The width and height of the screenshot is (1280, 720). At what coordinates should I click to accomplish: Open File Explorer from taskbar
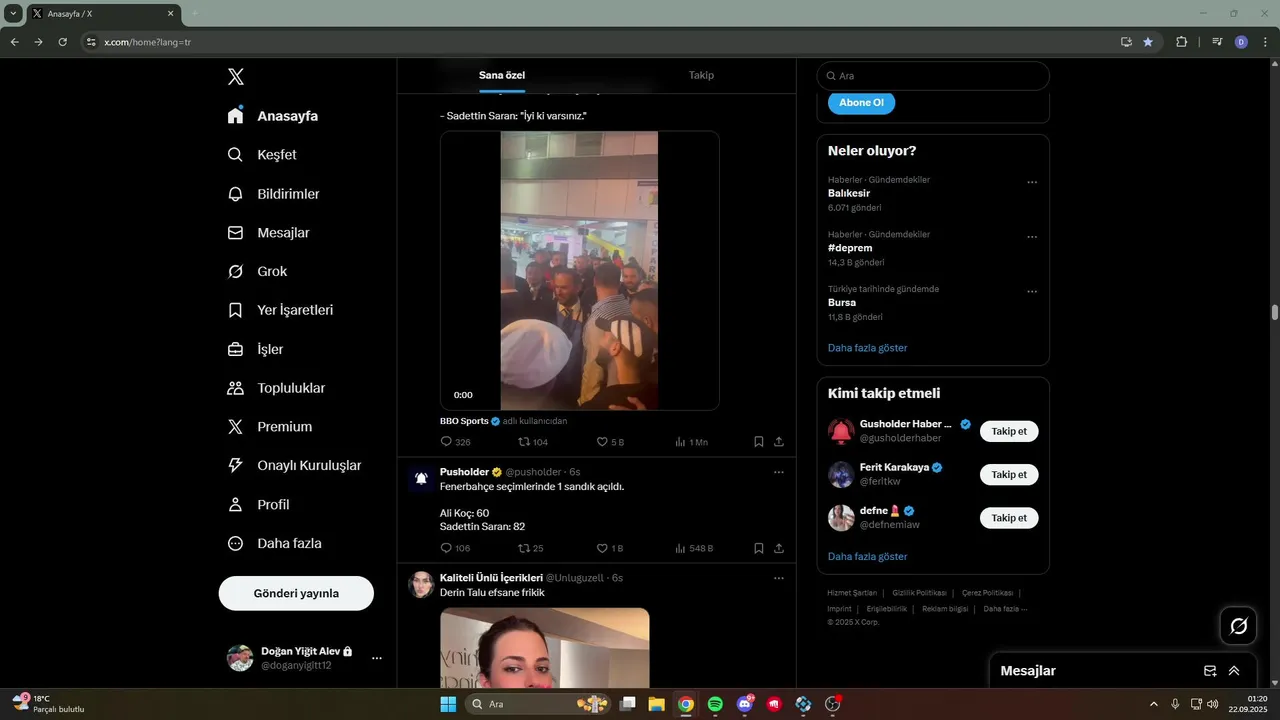click(x=656, y=704)
